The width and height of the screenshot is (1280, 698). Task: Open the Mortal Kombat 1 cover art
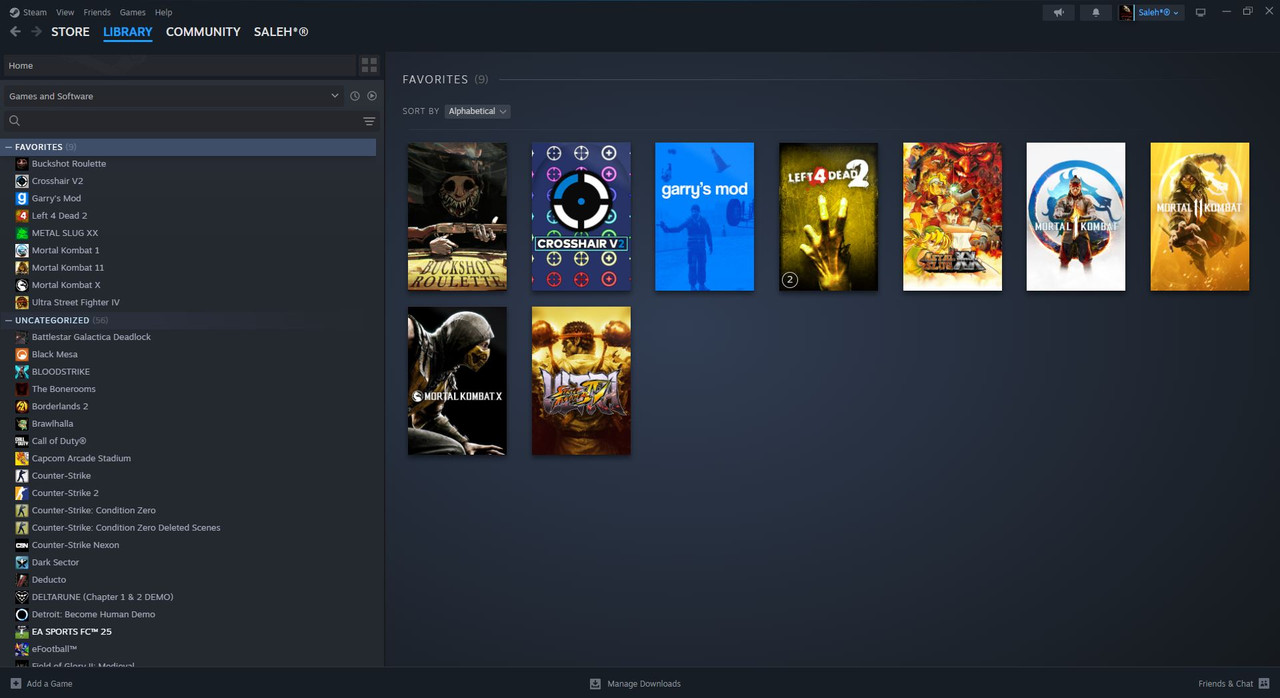click(1076, 216)
